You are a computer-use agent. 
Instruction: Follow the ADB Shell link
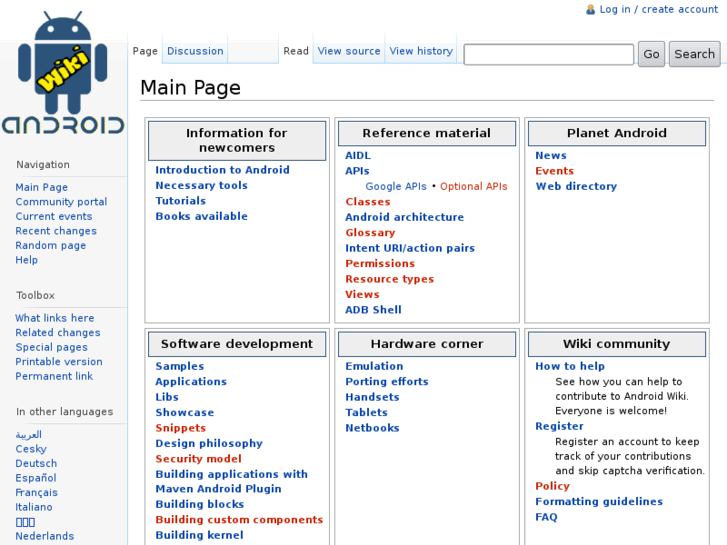click(x=373, y=310)
